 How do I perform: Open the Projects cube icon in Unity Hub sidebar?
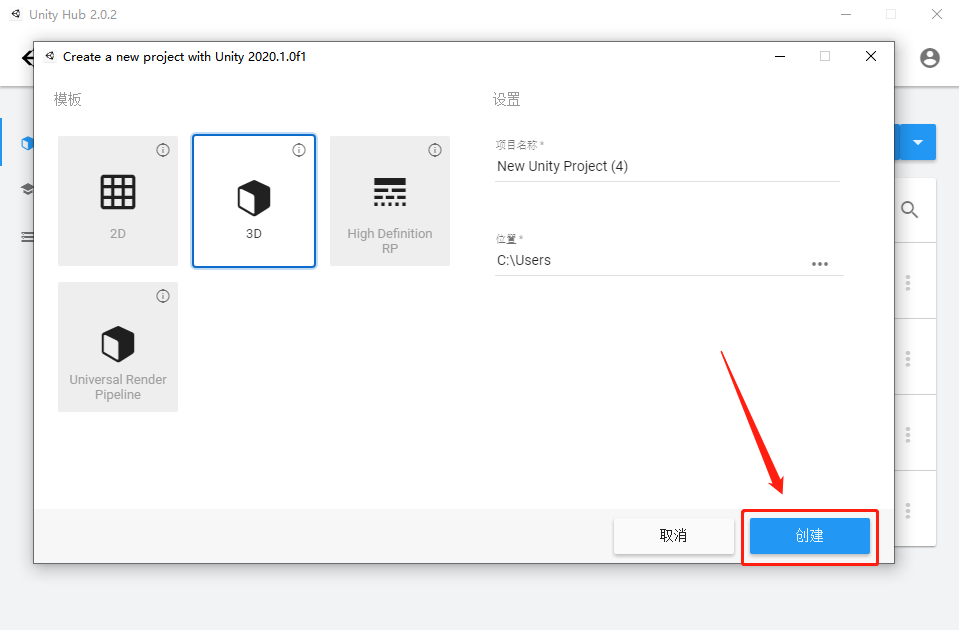pyautogui.click(x=27, y=143)
